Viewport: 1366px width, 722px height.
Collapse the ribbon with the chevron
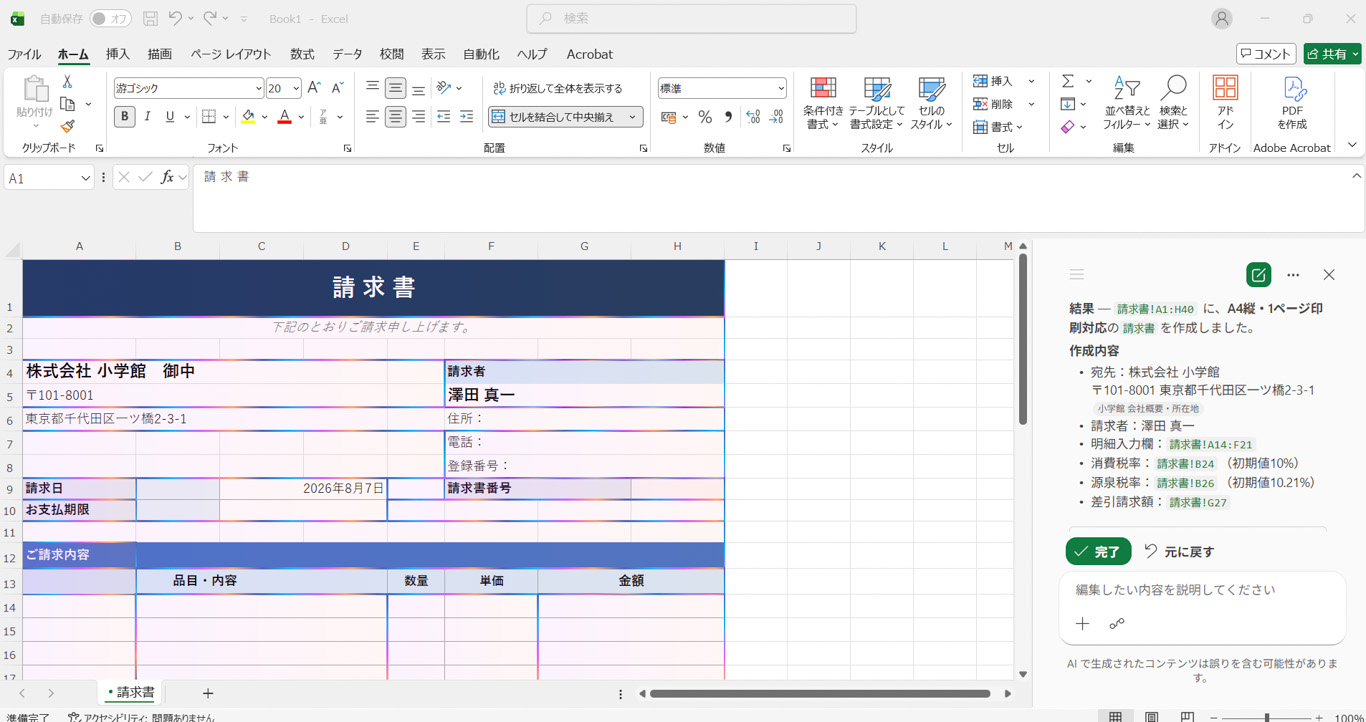pos(1352,146)
